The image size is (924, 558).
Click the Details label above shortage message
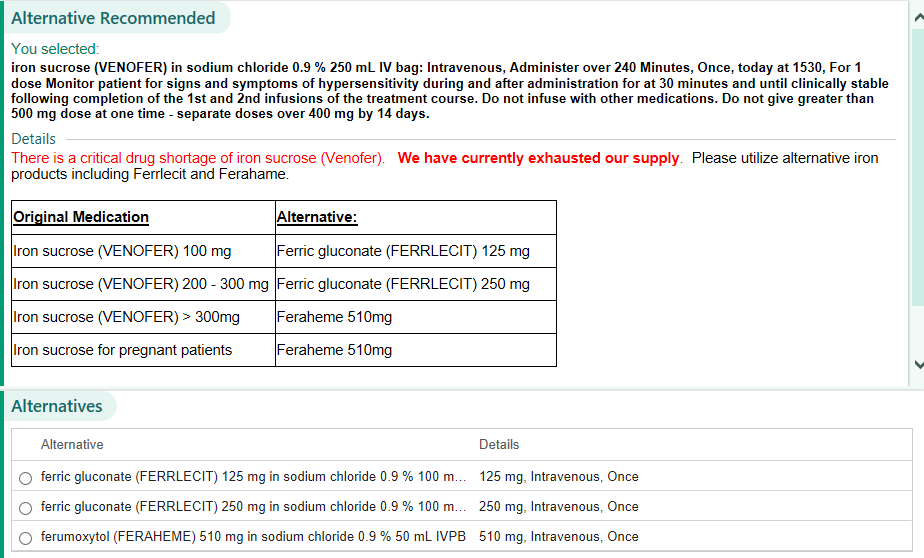tap(33, 139)
